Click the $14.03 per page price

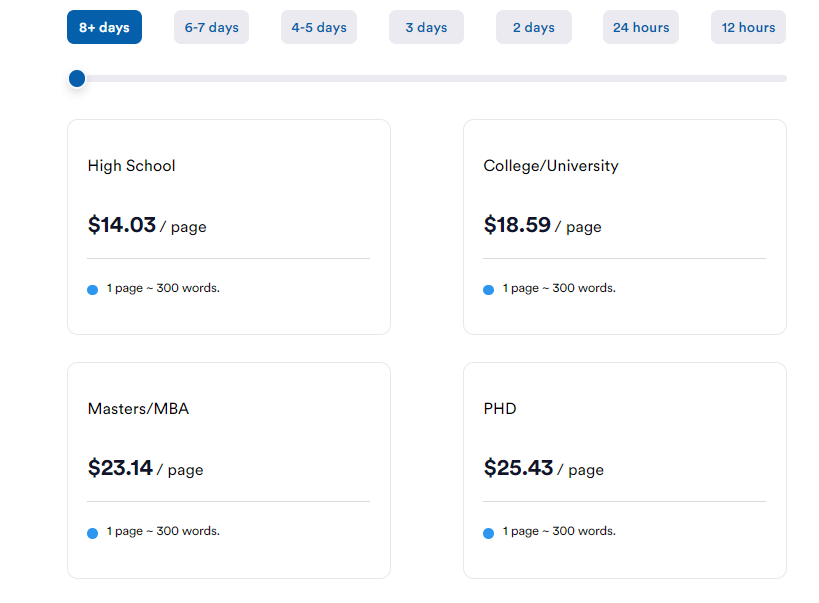(x=147, y=225)
